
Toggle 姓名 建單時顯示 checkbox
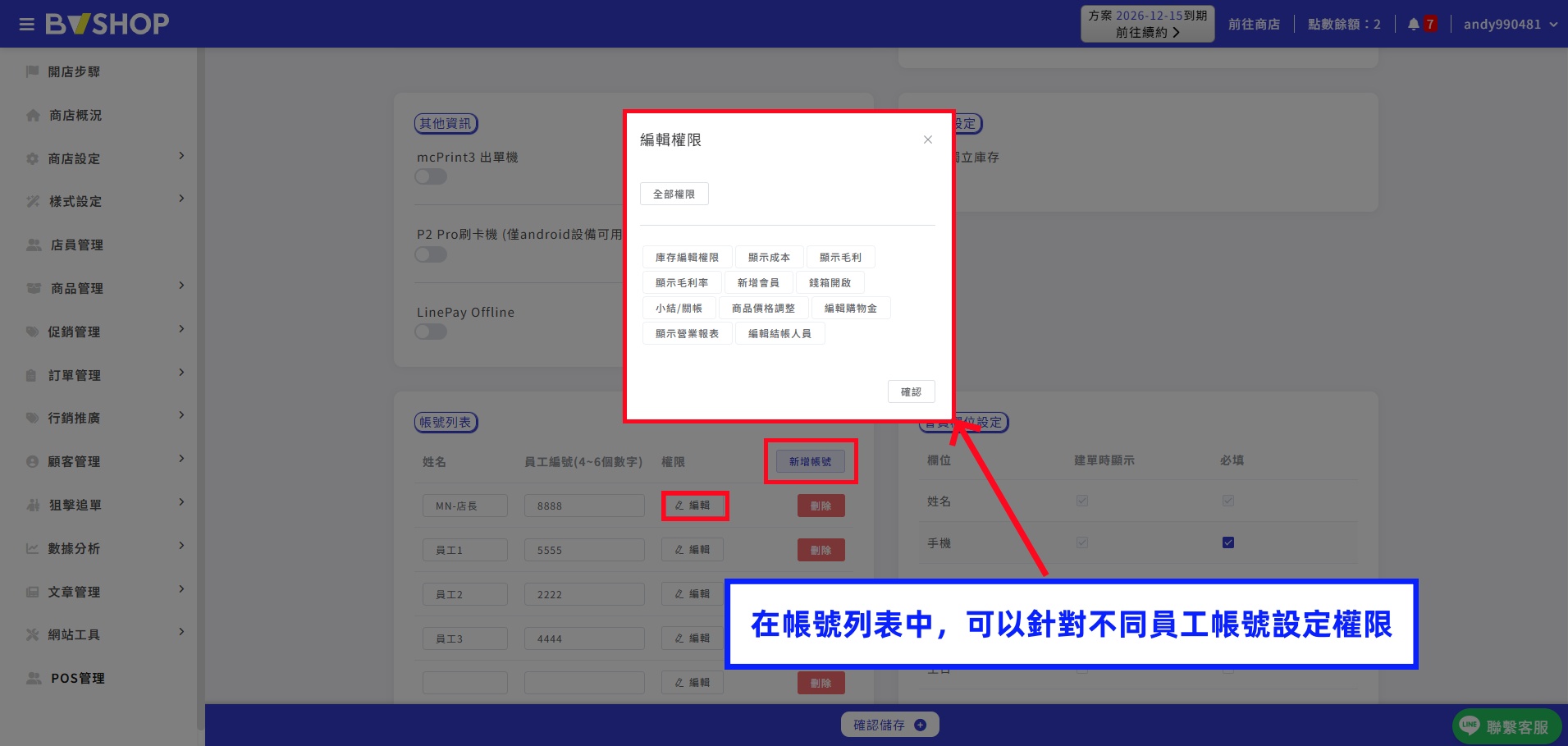[x=1082, y=501]
